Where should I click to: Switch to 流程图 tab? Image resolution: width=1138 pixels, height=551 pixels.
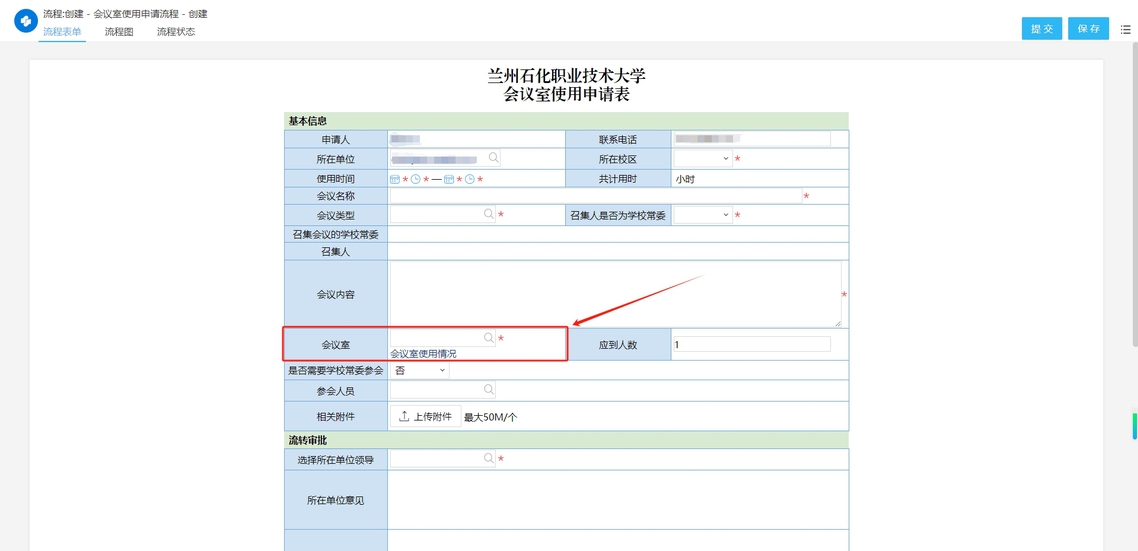tap(119, 32)
